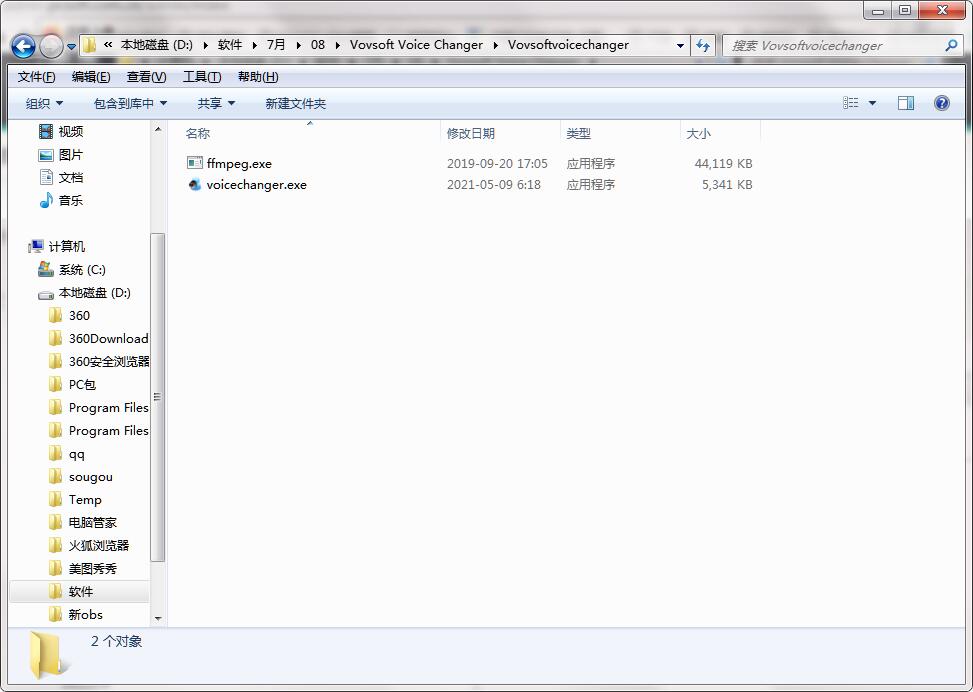The width and height of the screenshot is (973, 692).
Task: Open the 帮助(H) menu
Action: click(258, 77)
